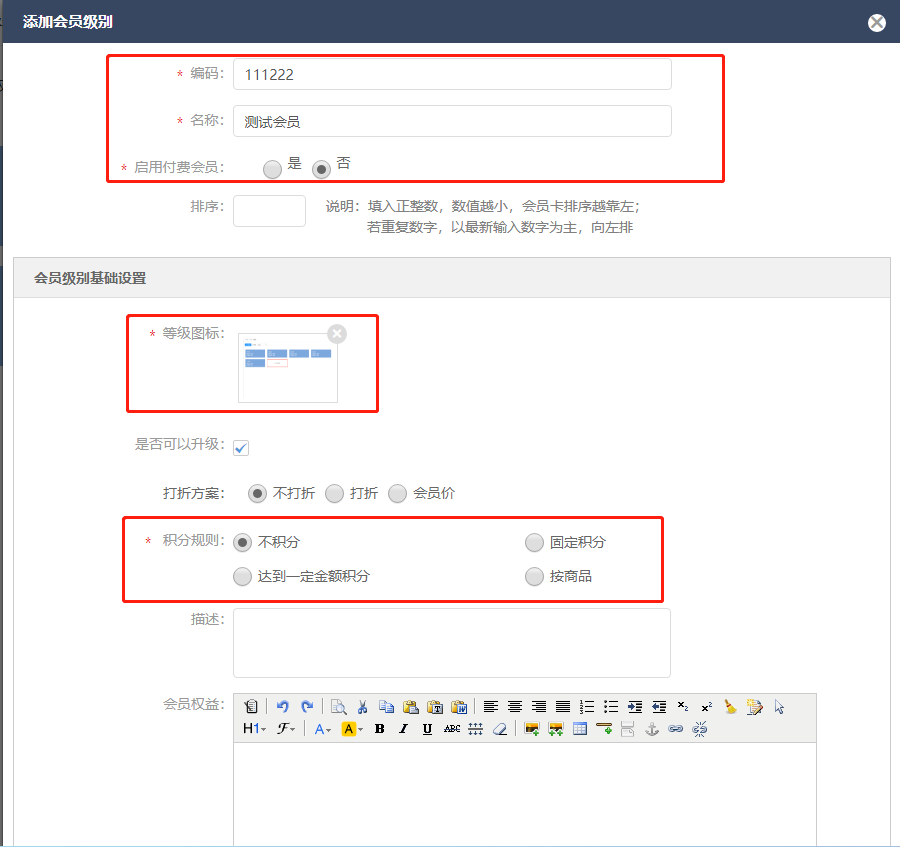Screen dimensions: 900x847
Task: Align text left in editor
Action: pos(491,706)
